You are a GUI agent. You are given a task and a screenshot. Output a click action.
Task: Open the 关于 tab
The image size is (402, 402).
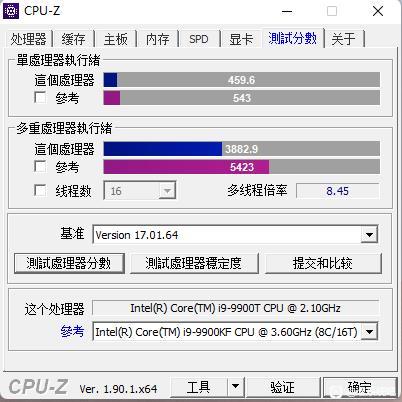click(x=344, y=39)
